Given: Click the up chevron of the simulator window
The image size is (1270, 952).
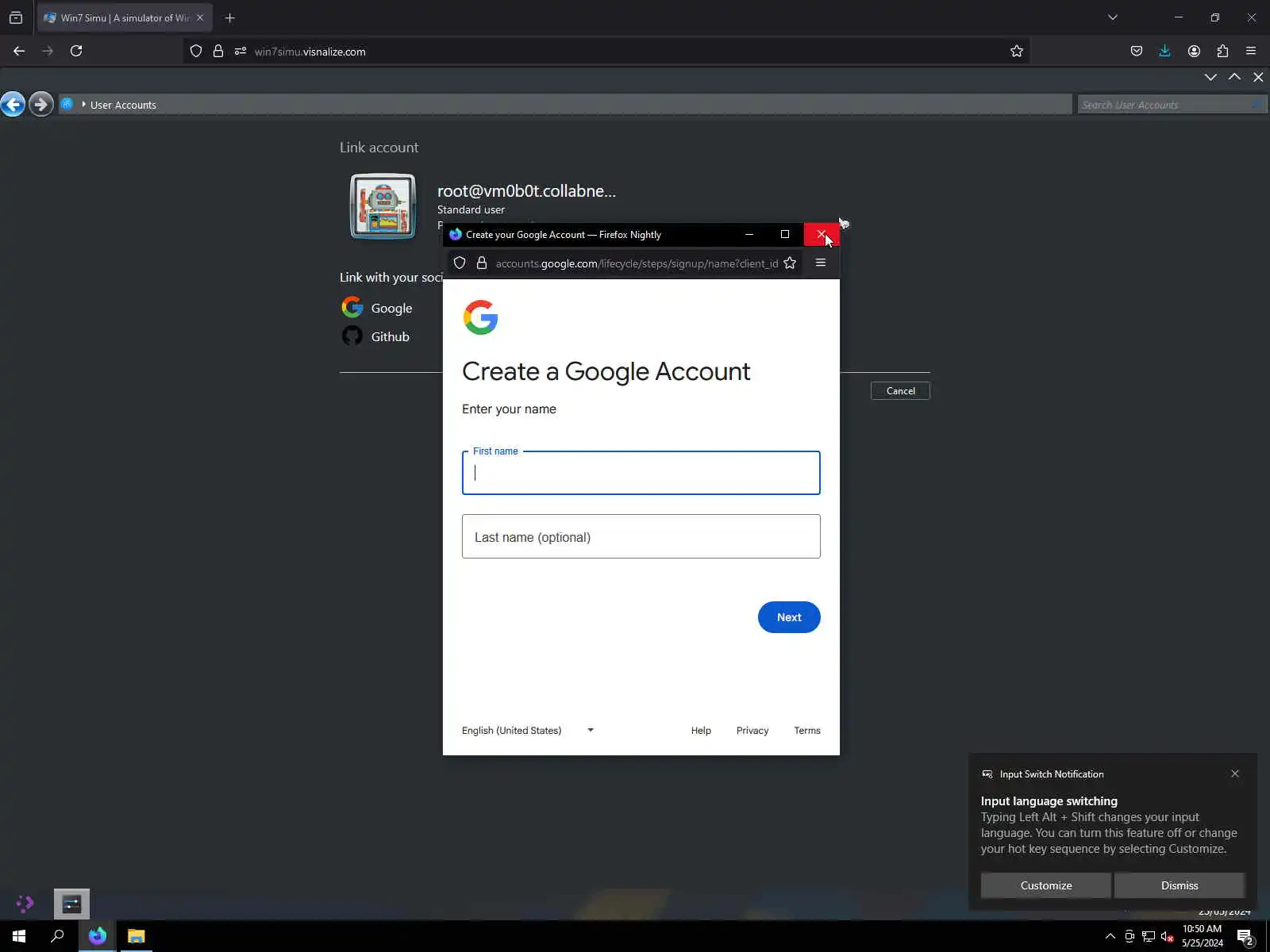Looking at the screenshot, I should tap(1234, 77).
